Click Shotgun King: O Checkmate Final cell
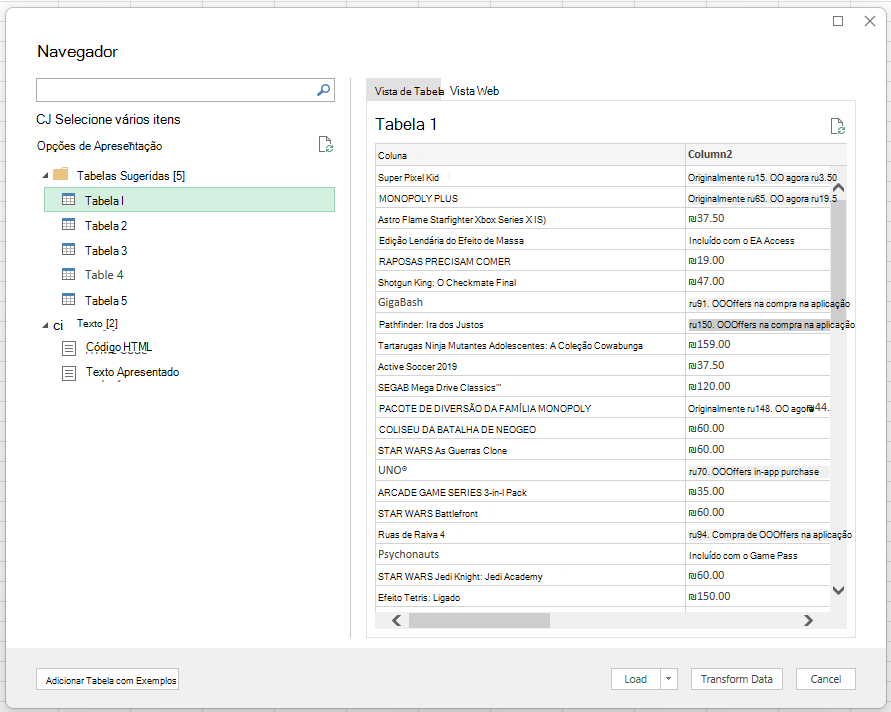Screen dimensions: 891x712 (530, 282)
